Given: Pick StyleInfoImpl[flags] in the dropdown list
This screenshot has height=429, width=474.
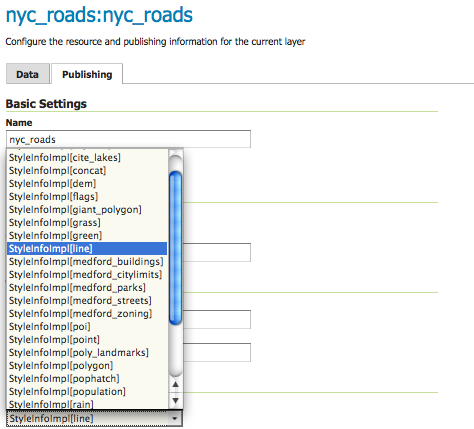Looking at the screenshot, I should [x=87, y=196].
